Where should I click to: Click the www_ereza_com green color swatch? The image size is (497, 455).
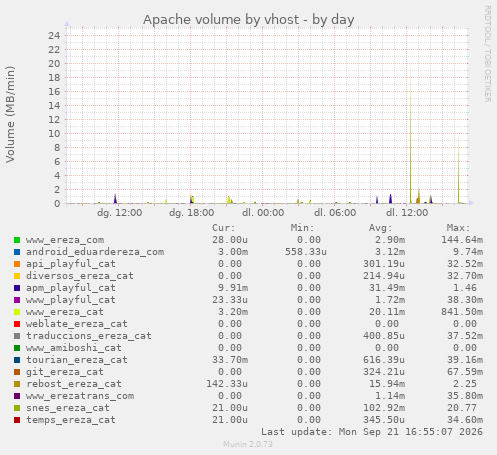pyautogui.click(x=17, y=240)
